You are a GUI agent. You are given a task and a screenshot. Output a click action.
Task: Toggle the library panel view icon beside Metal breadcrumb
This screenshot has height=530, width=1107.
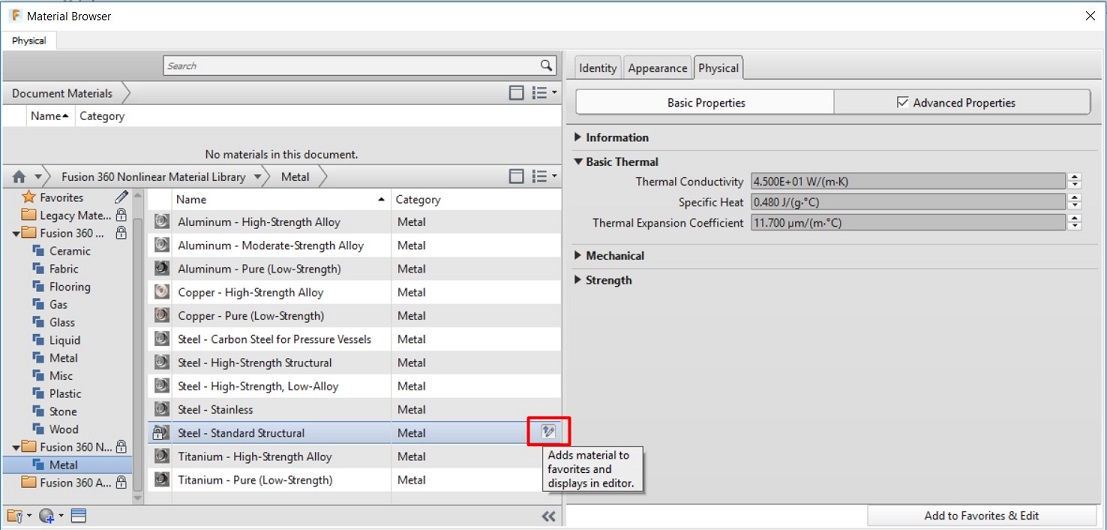coord(517,177)
